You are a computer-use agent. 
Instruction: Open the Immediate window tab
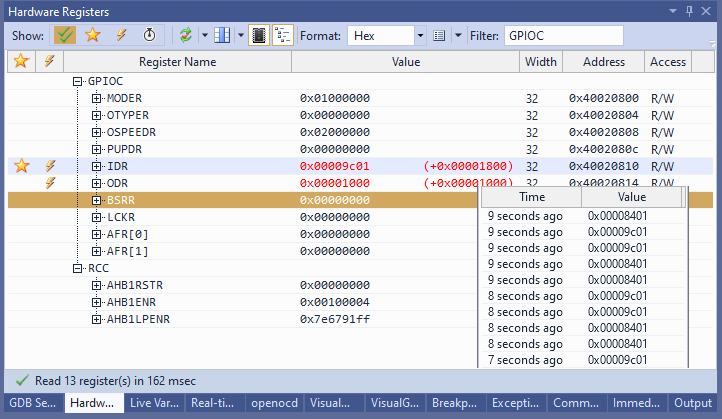(636, 403)
